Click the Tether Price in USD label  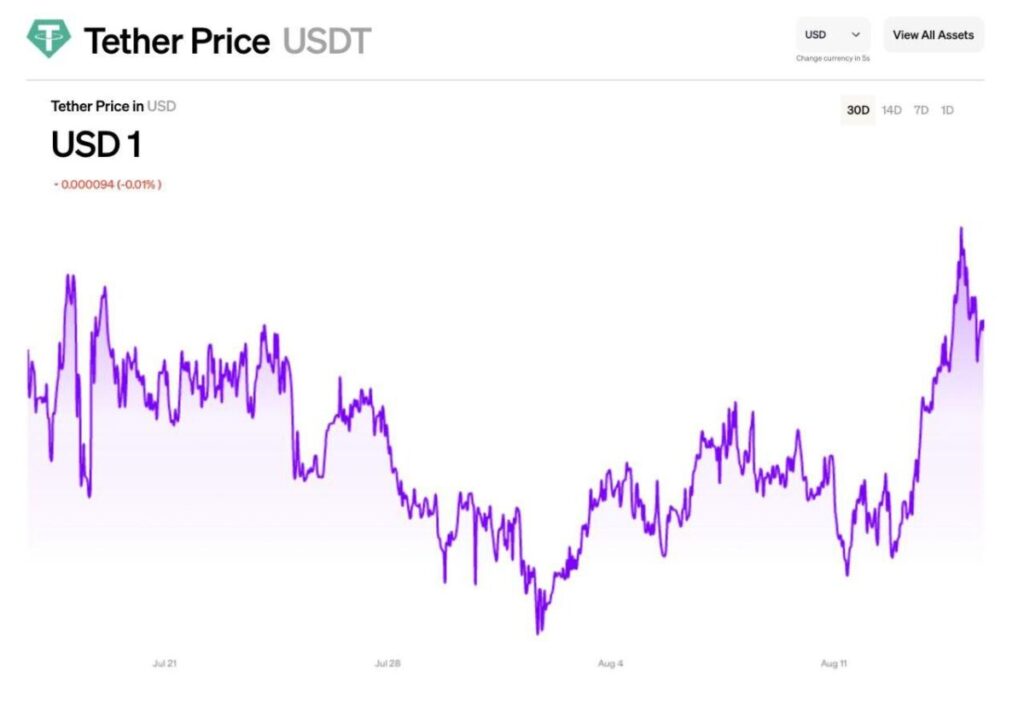coord(113,106)
